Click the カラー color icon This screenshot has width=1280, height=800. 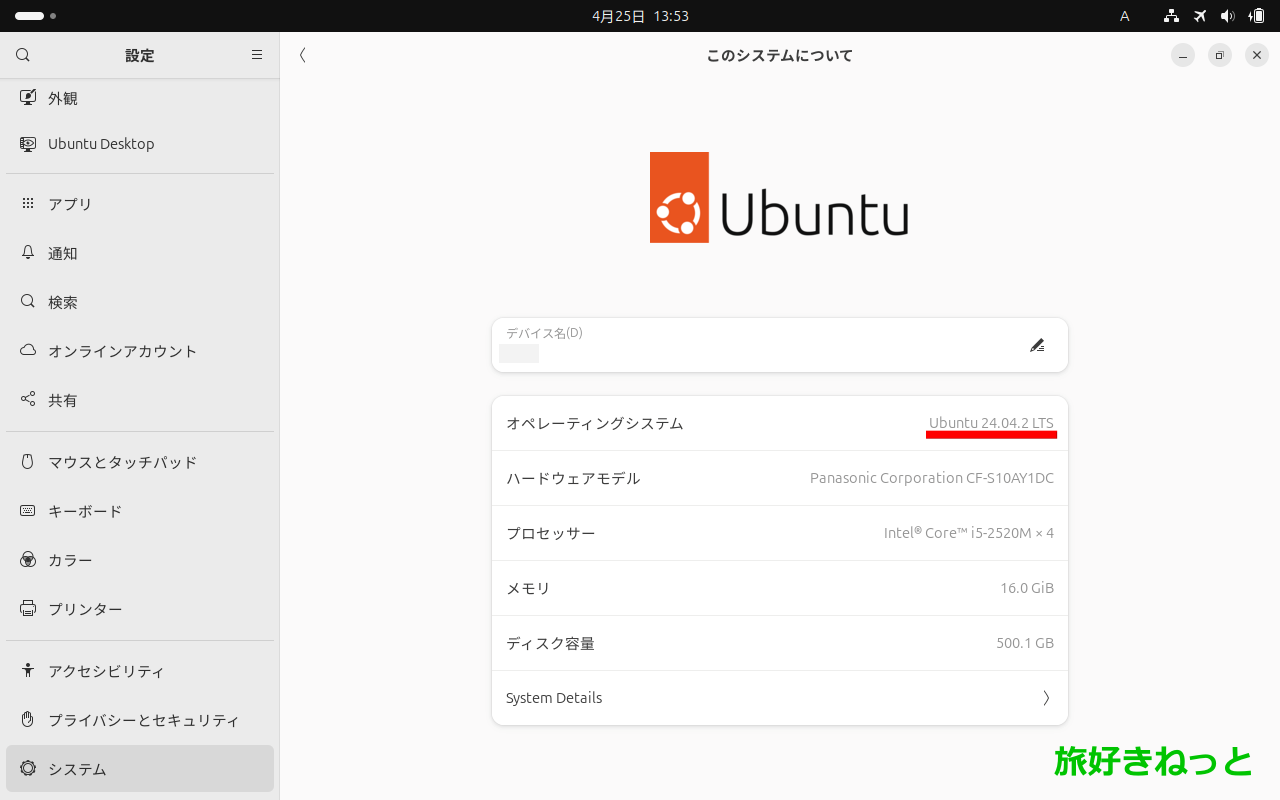[x=28, y=560]
